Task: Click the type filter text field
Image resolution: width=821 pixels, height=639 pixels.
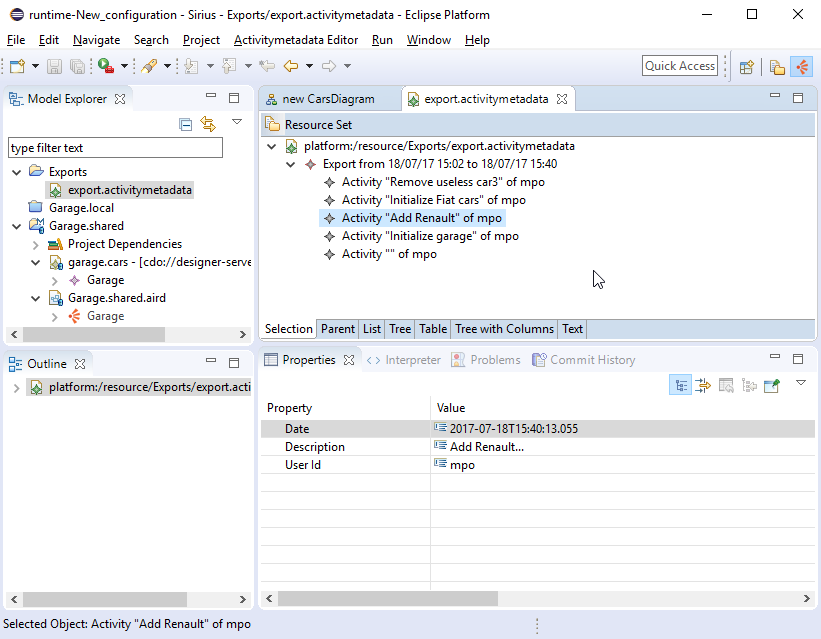Action: [115, 148]
